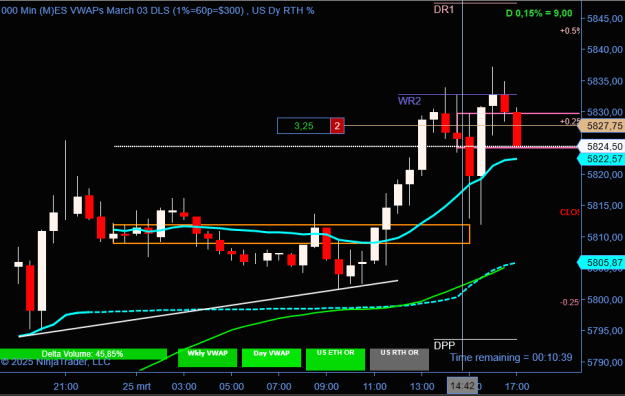Select the WR2 pivot level label
Screen dimensions: 625x396
(x=409, y=101)
